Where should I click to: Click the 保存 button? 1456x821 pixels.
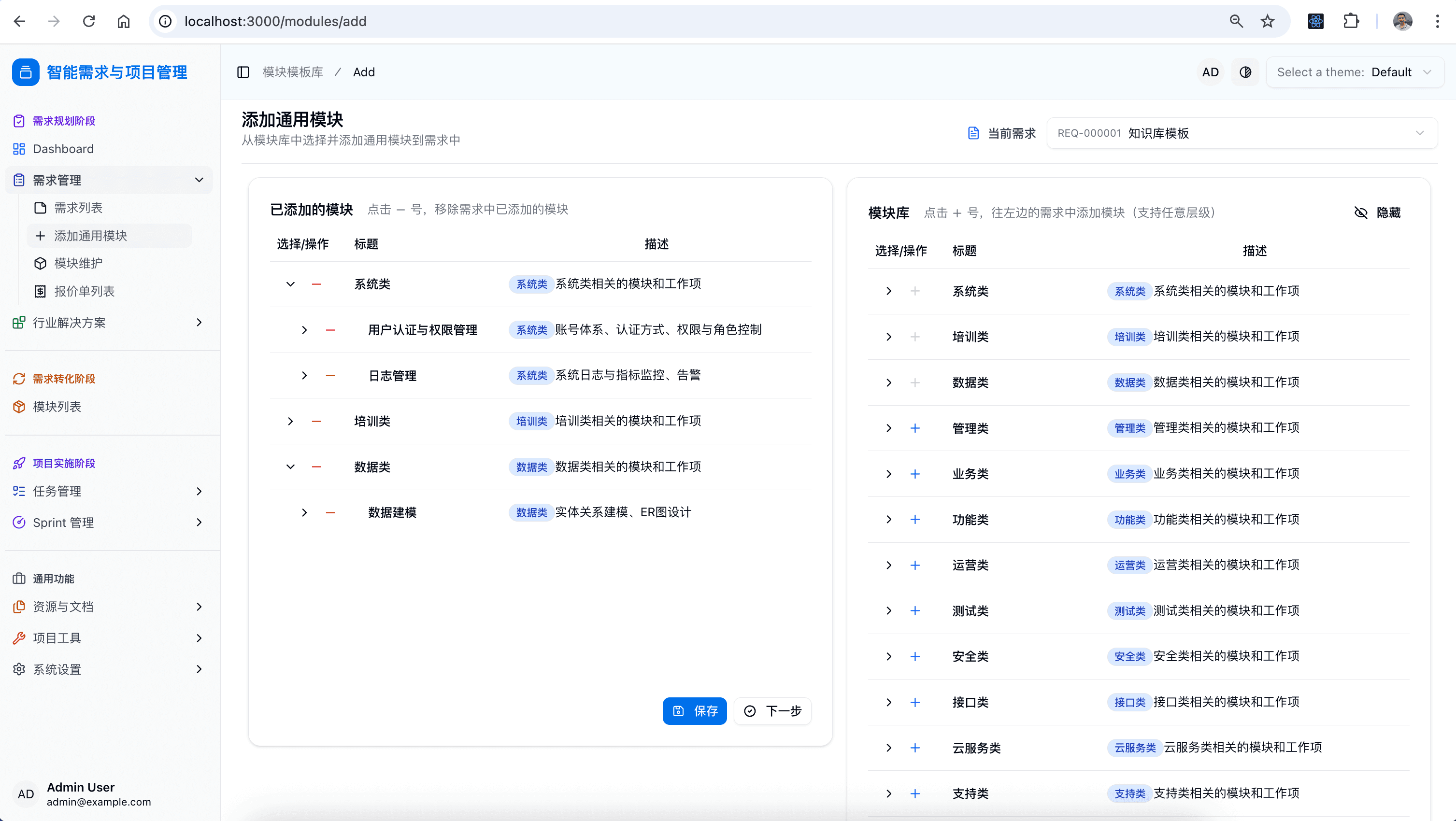coord(694,711)
